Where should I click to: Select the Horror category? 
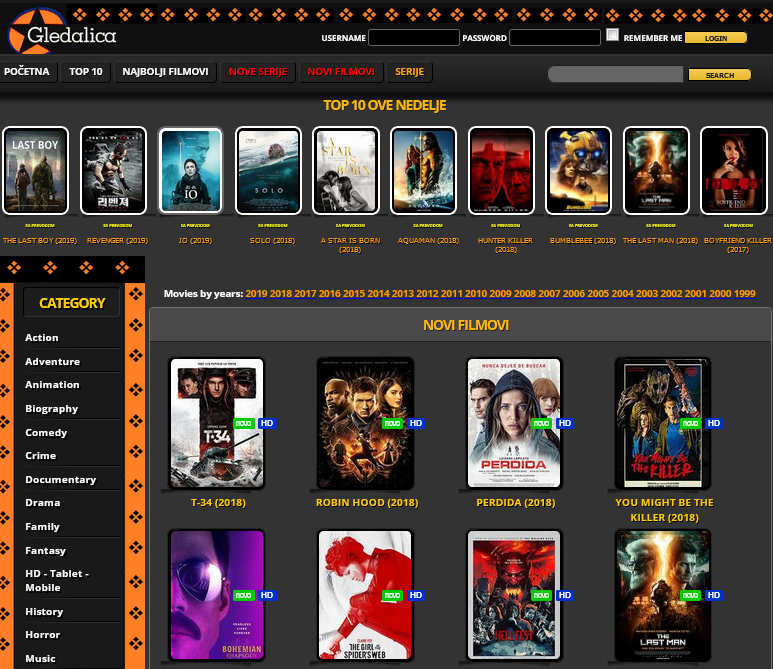(x=42, y=634)
